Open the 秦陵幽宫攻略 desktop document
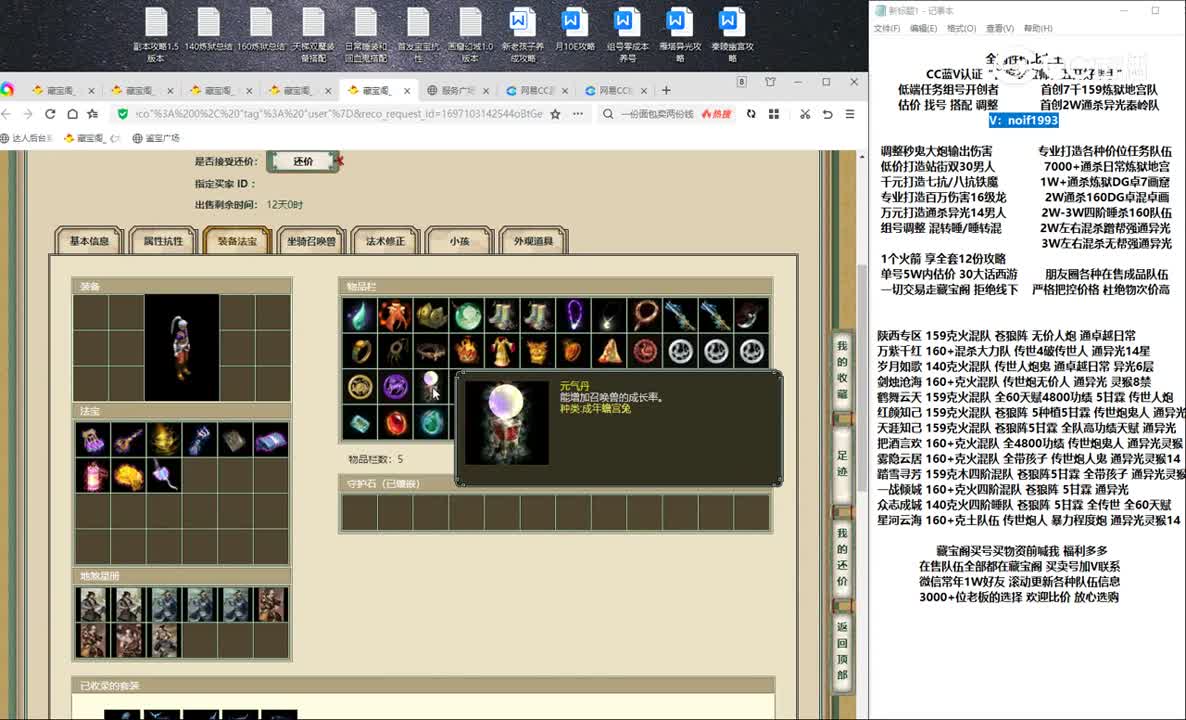1186x720 pixels. pos(731,35)
